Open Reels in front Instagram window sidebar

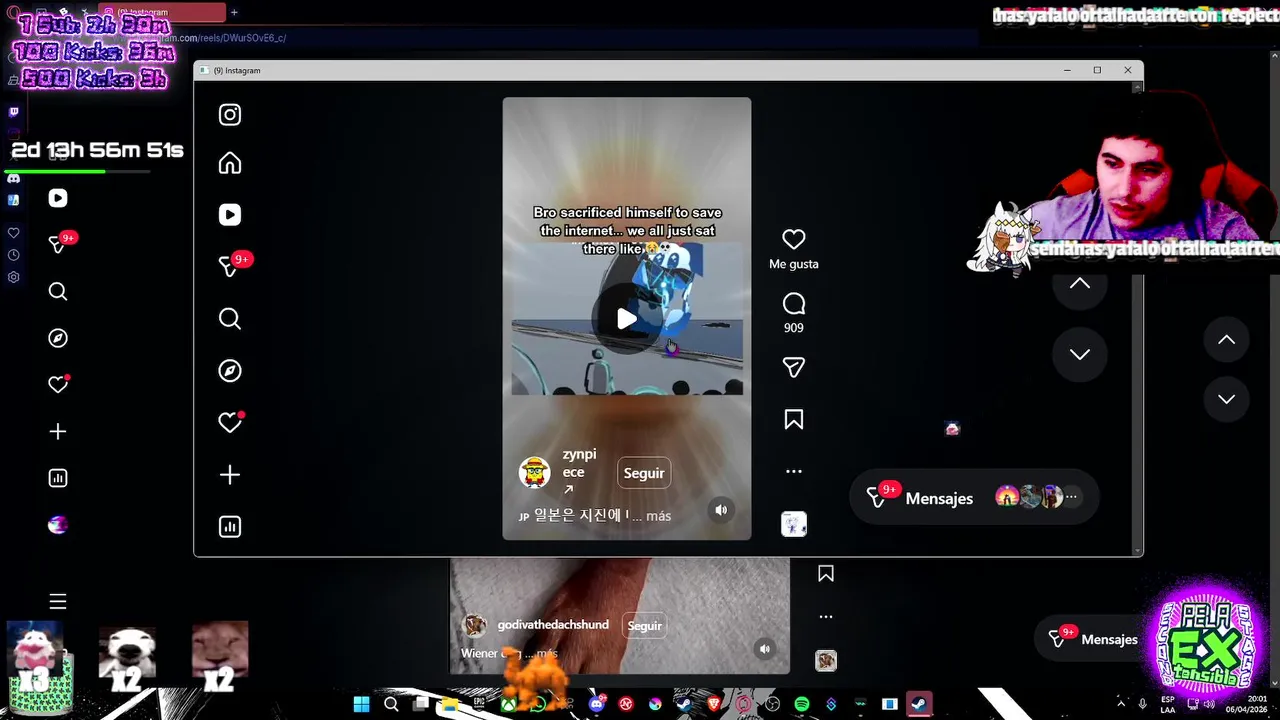point(230,215)
